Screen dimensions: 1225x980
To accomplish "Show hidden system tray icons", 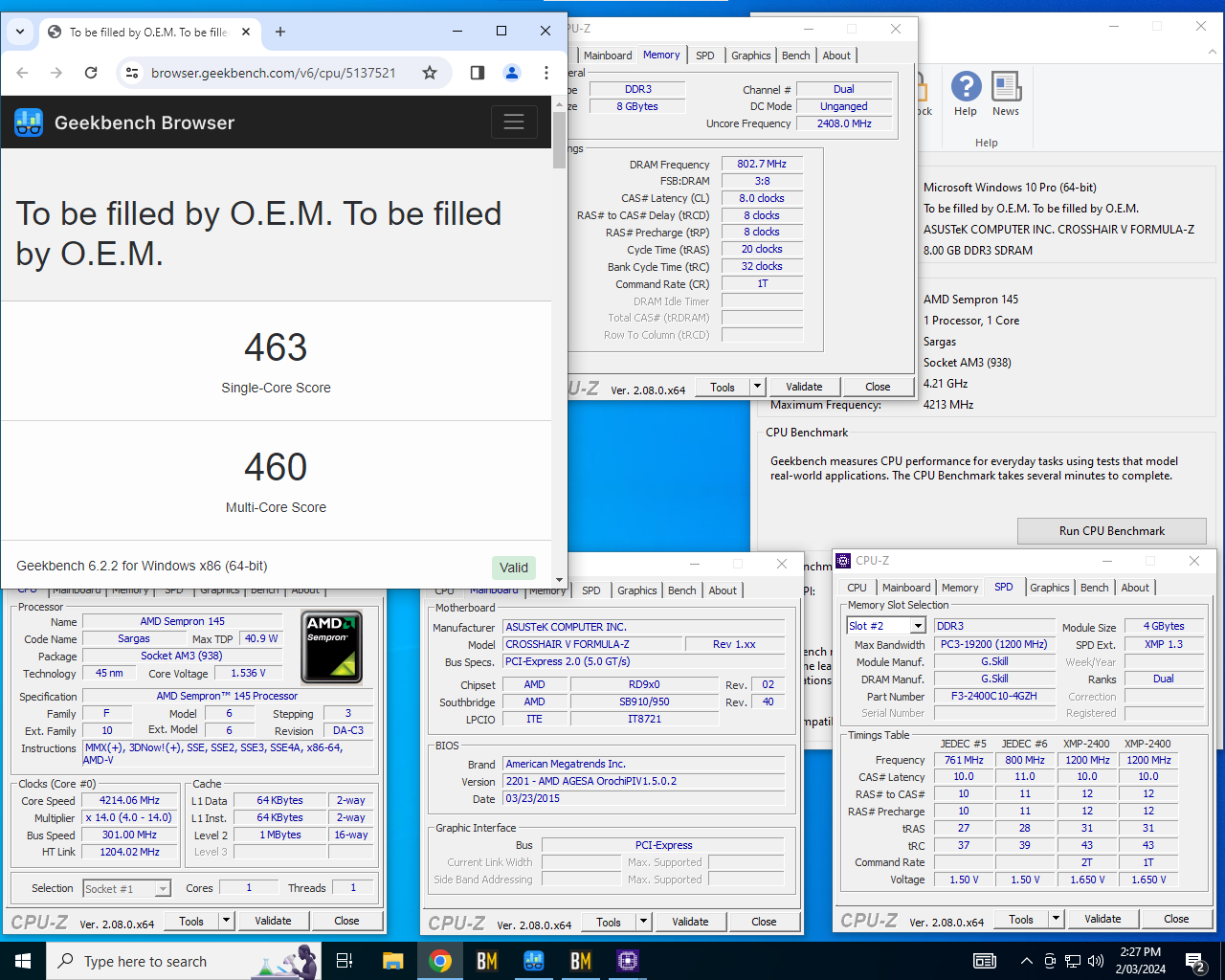I will 1026,961.
